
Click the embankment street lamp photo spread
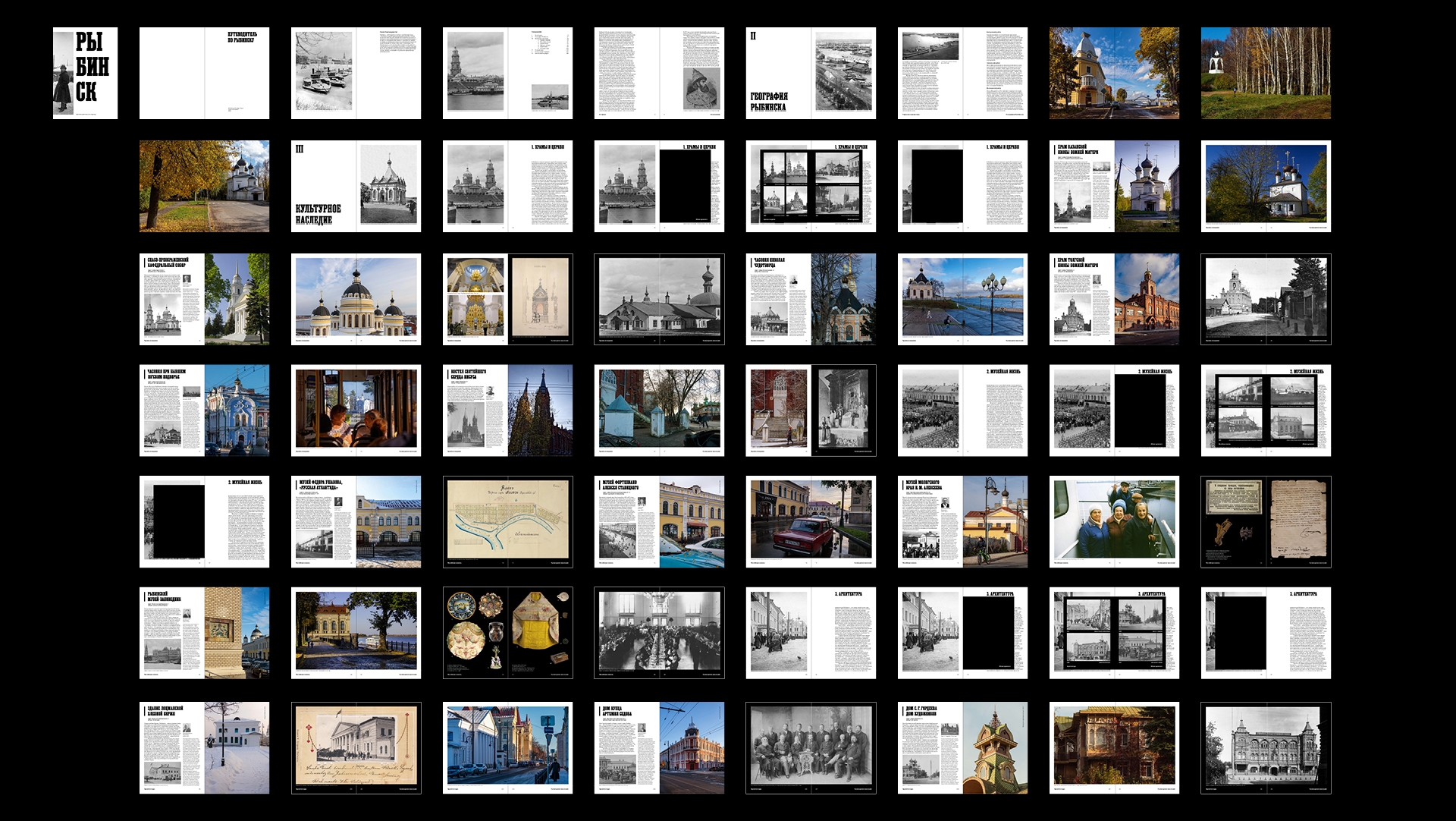pos(962,299)
